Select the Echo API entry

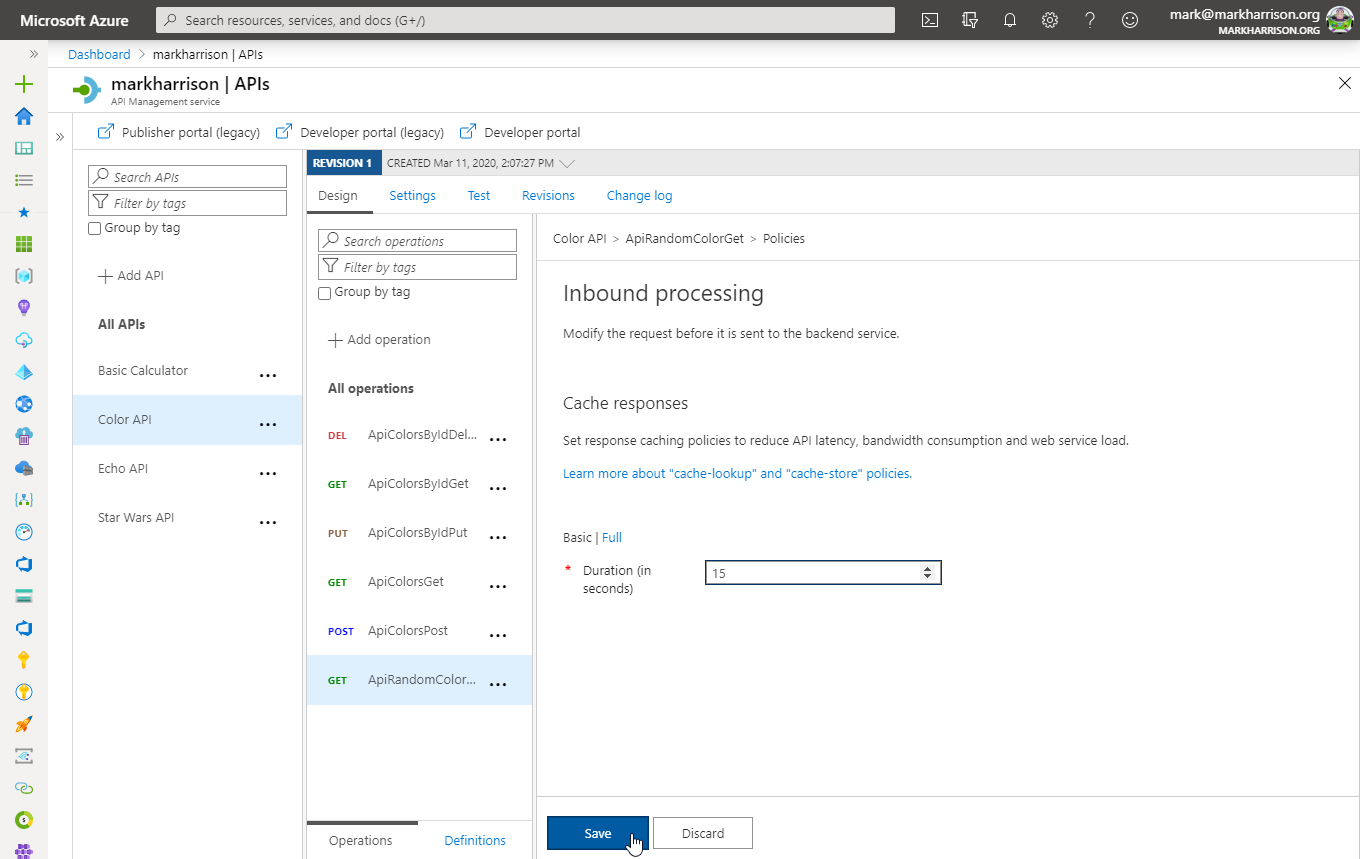187,469
